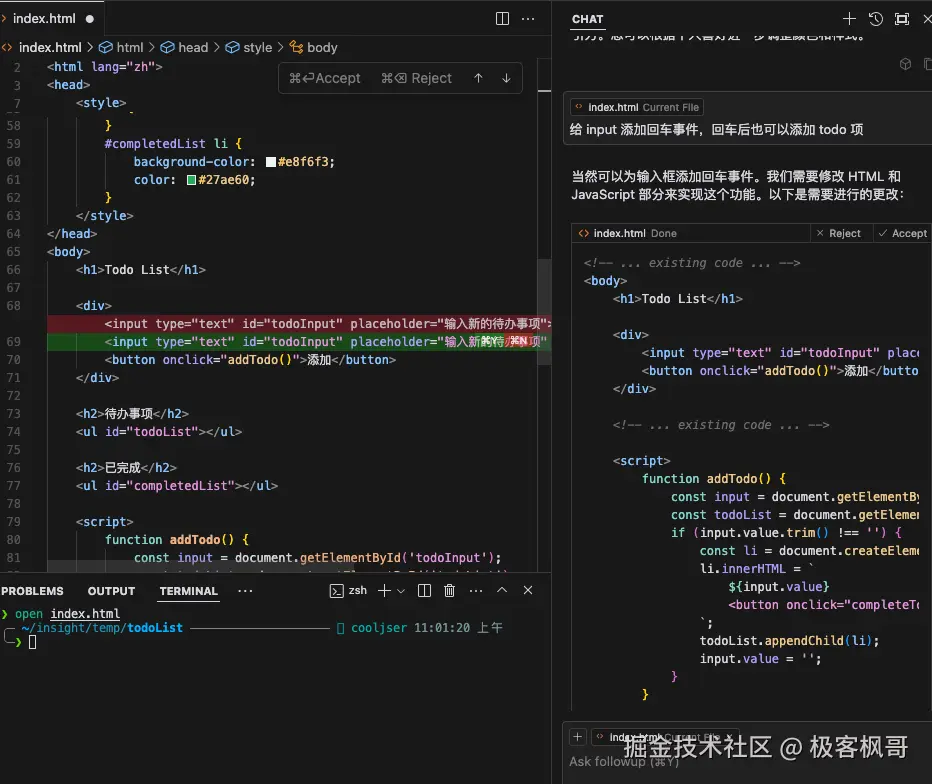Split the editor with the split icon

coord(502,18)
